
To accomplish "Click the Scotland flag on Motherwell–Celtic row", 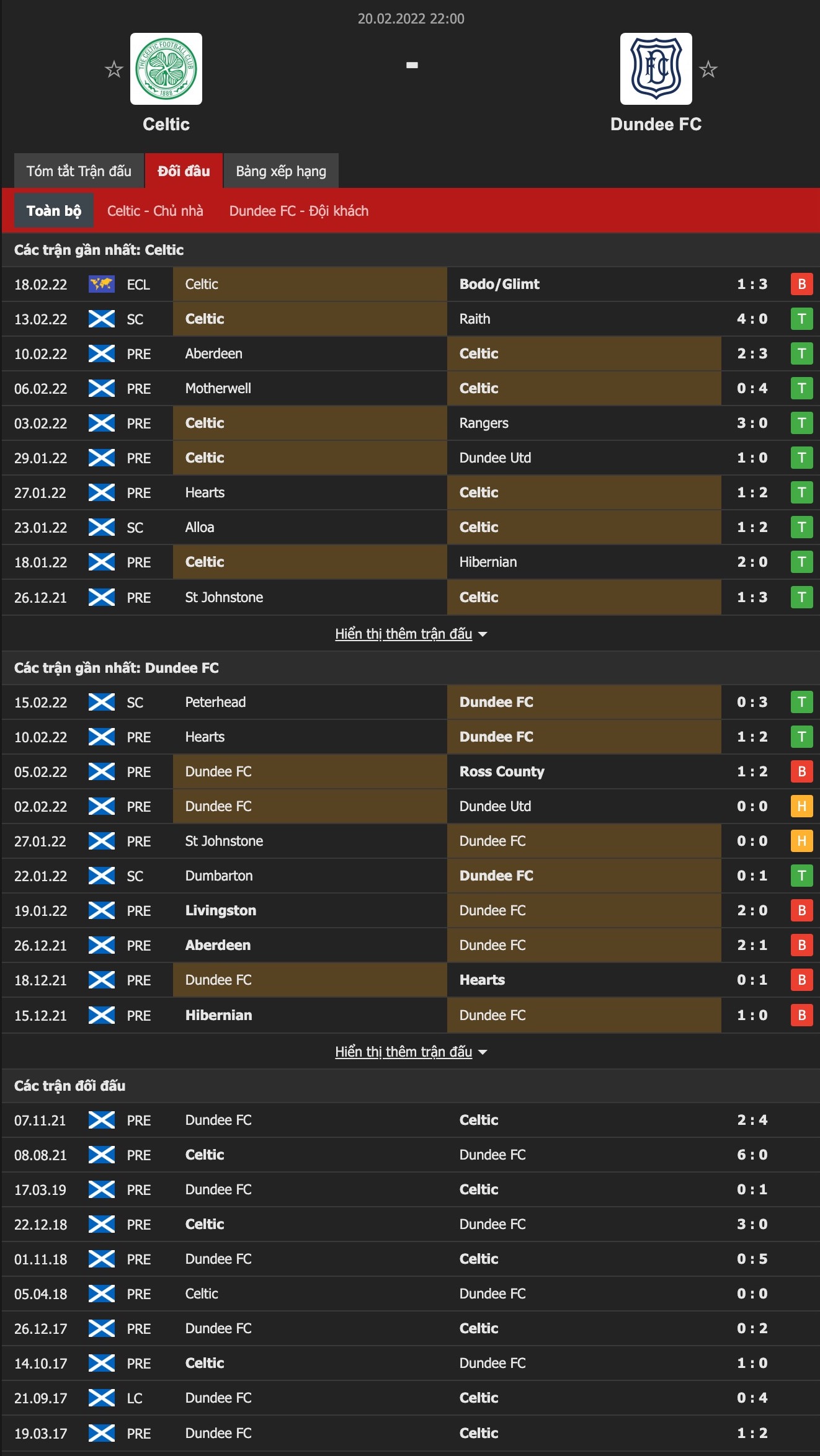I will (x=102, y=388).
